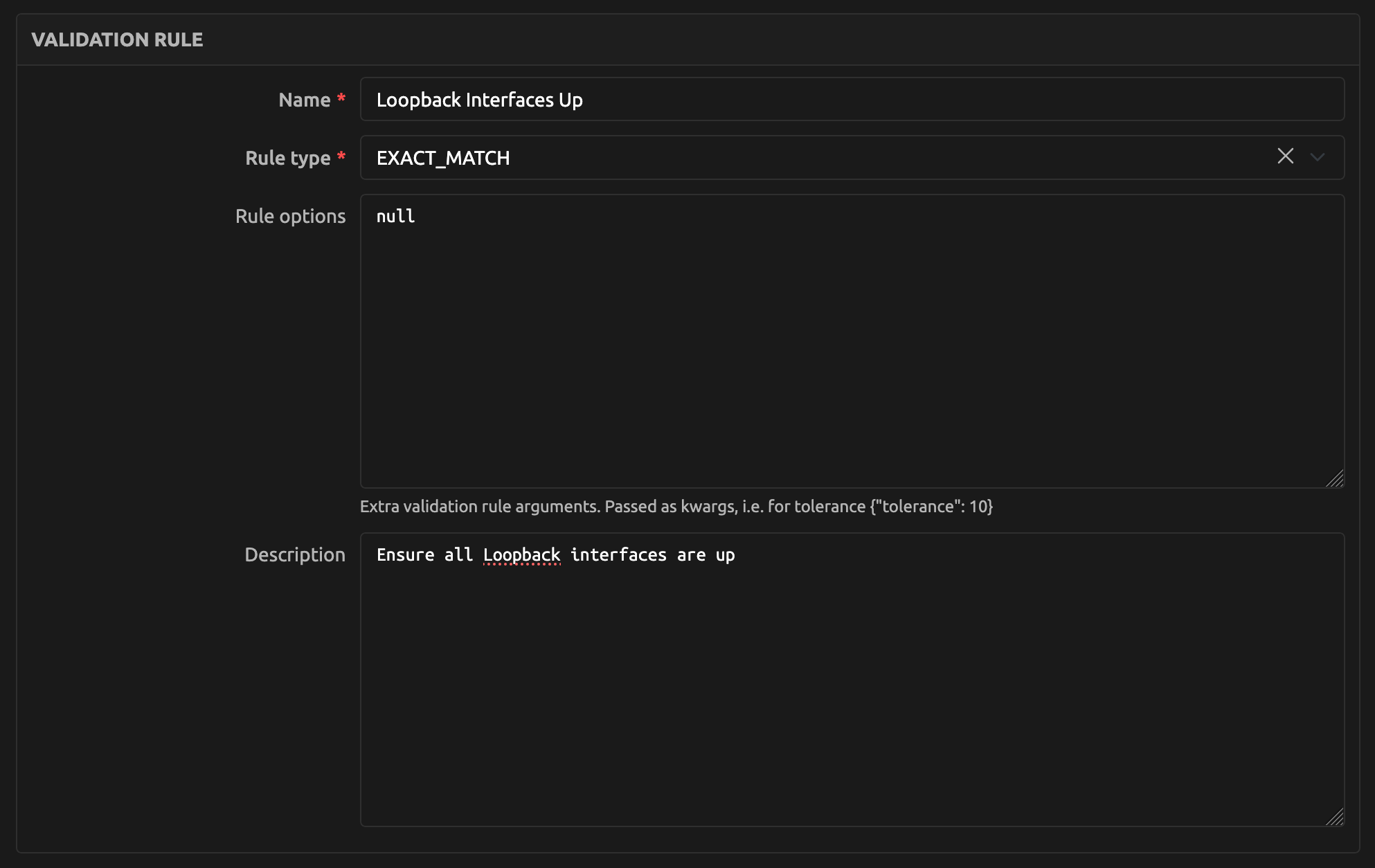Click the Rule options field label
The width and height of the screenshot is (1375, 868).
(x=290, y=216)
